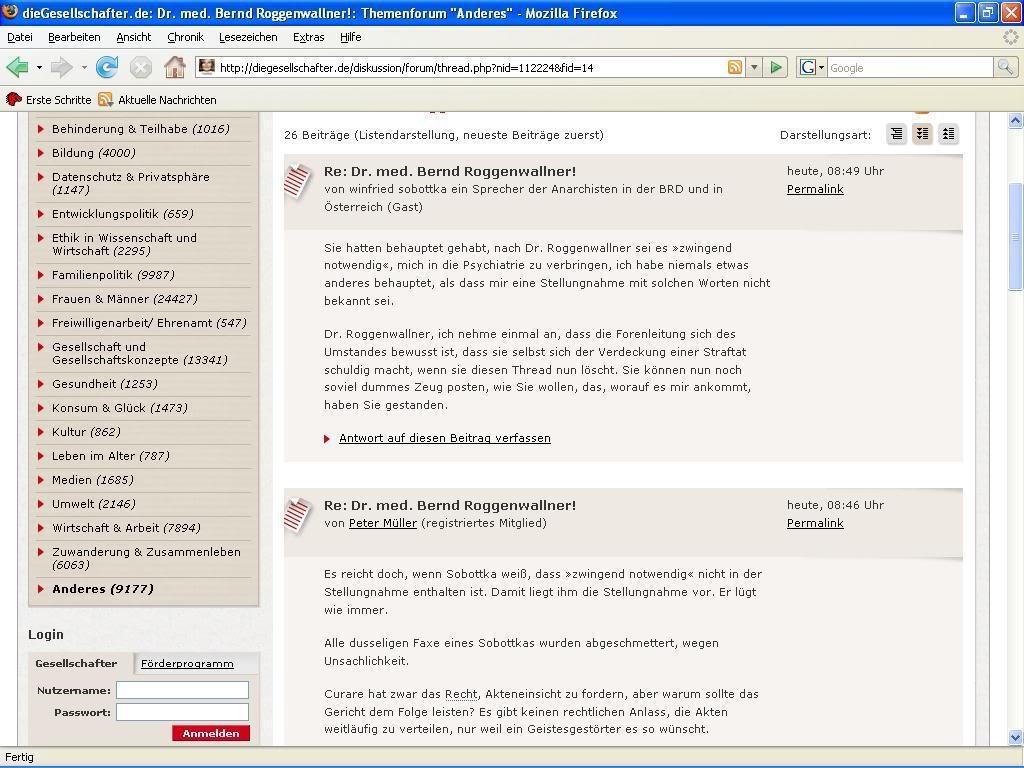Click the RSS feed icon in the address bar
1024x768 pixels.
pyautogui.click(x=735, y=68)
